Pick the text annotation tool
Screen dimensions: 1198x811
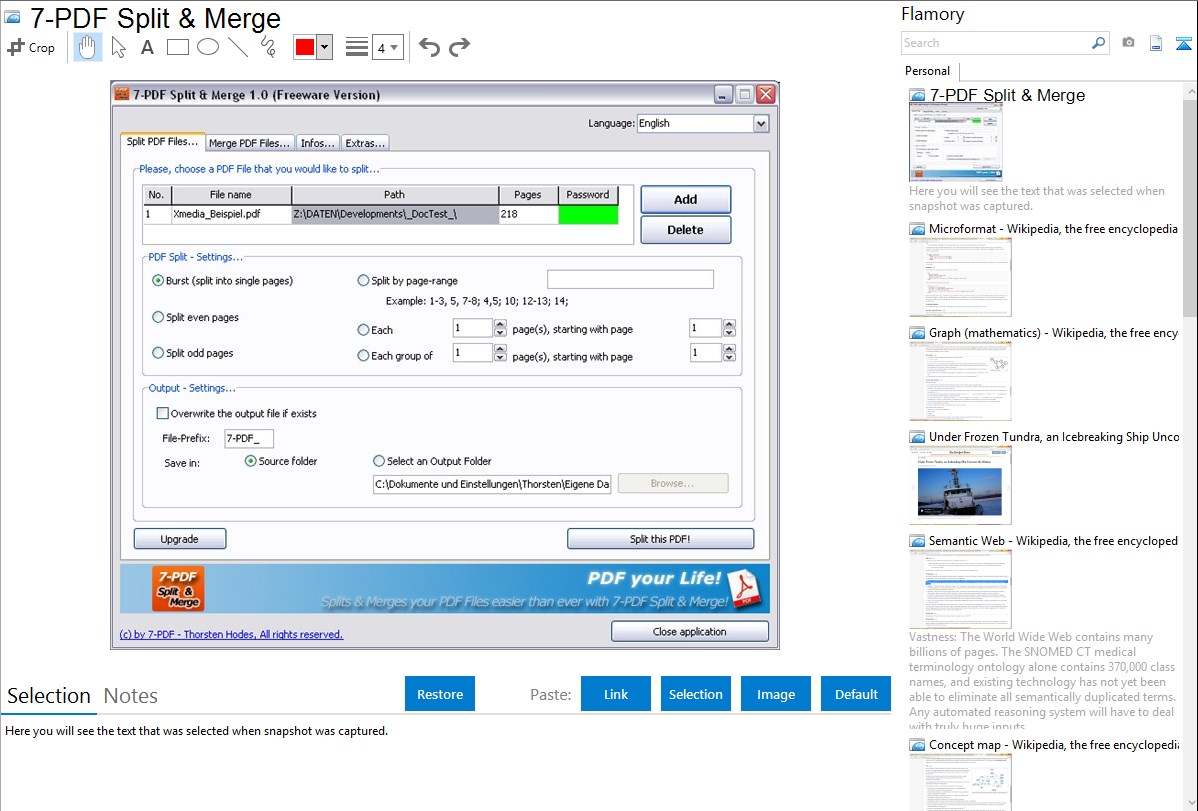click(147, 47)
